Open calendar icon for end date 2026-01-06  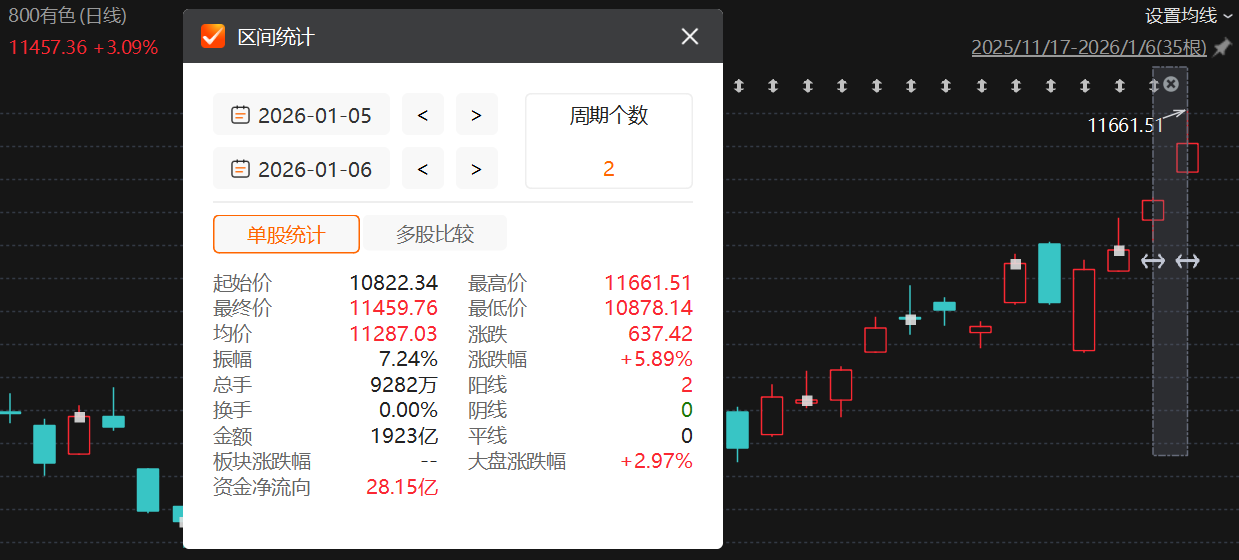coord(240,169)
